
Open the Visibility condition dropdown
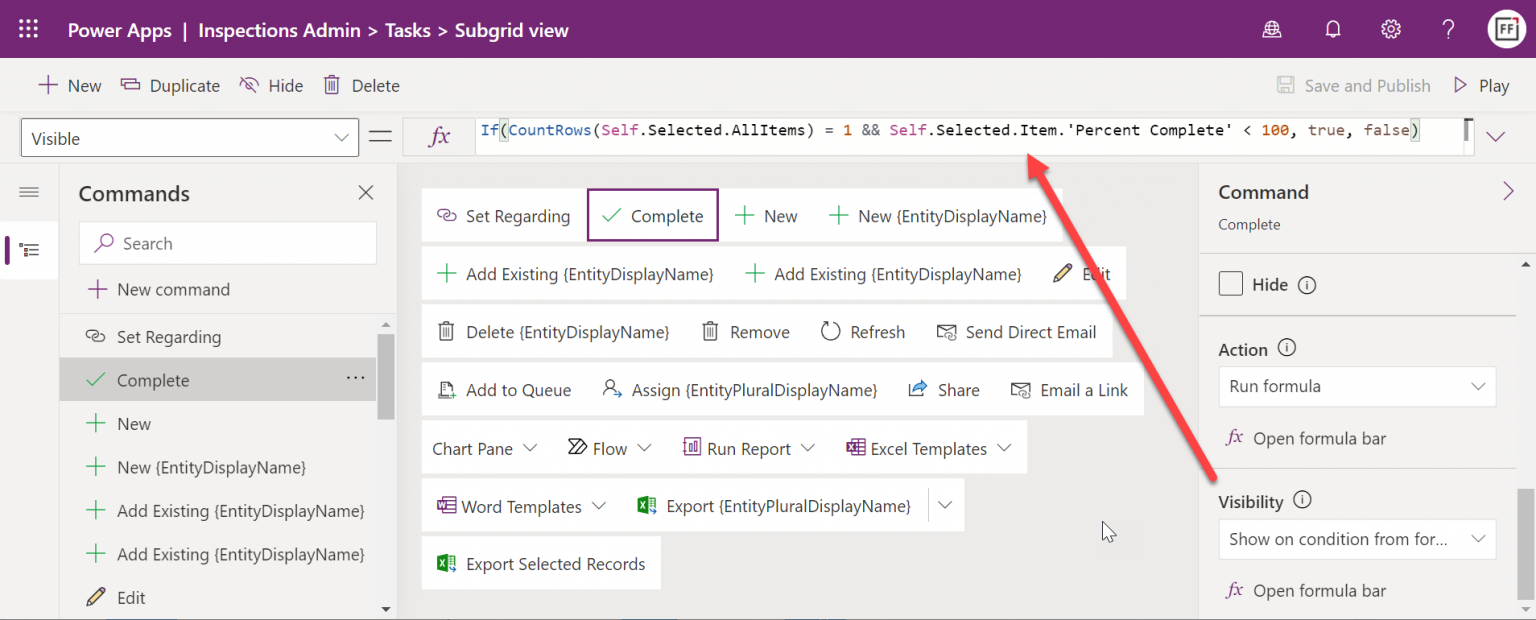point(1357,539)
